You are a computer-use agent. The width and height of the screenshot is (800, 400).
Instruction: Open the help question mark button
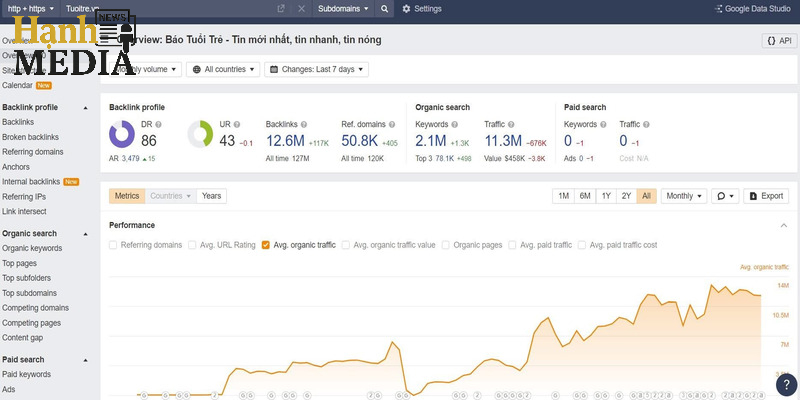(x=787, y=385)
